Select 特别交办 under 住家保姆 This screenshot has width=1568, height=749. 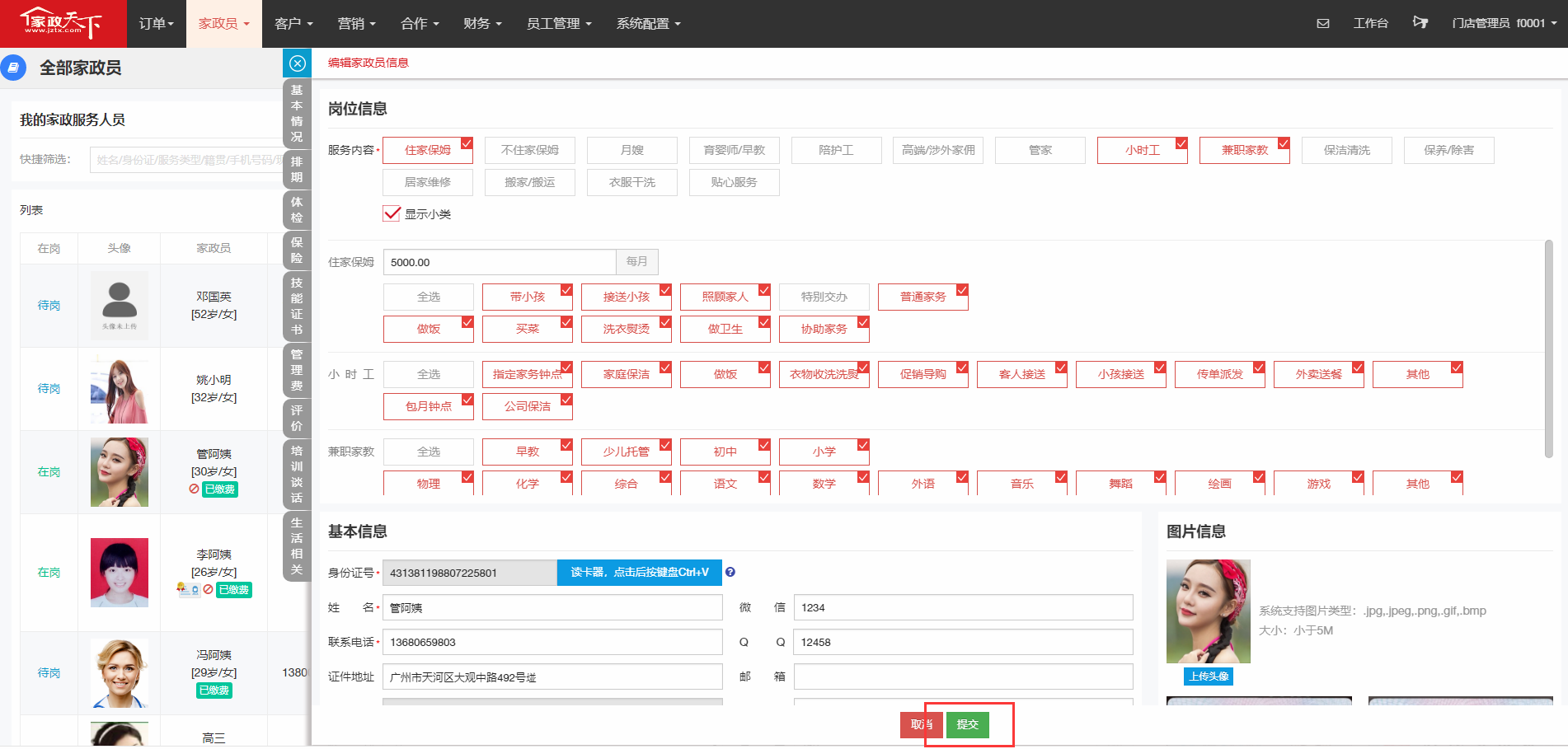coord(824,297)
